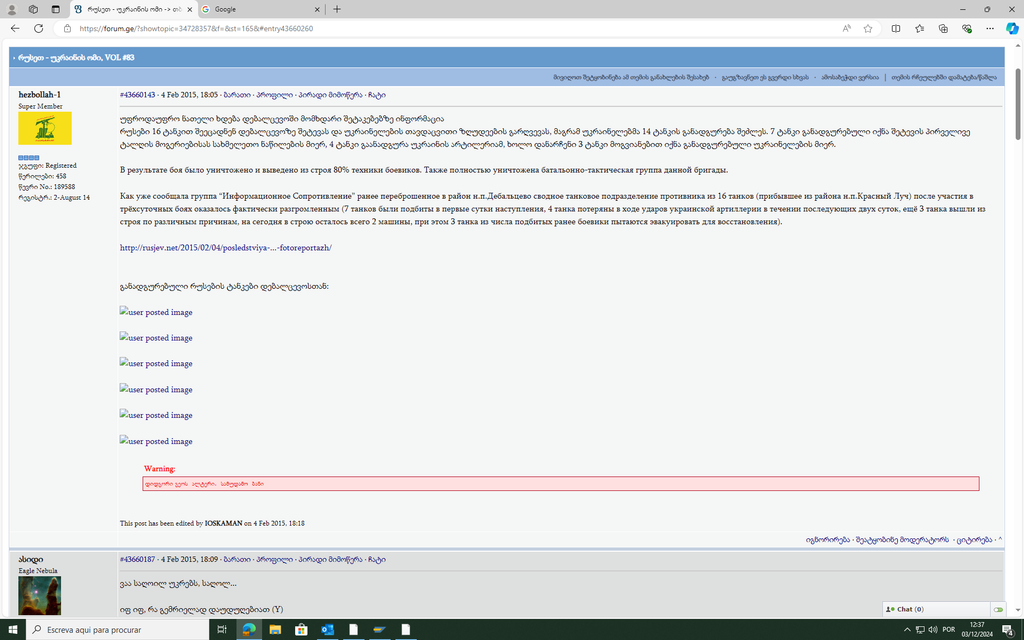Image resolution: width=1024 pixels, height=640 pixels.
Task: Click the hezbollah-1 yellow avatar
Action: pos(45,128)
